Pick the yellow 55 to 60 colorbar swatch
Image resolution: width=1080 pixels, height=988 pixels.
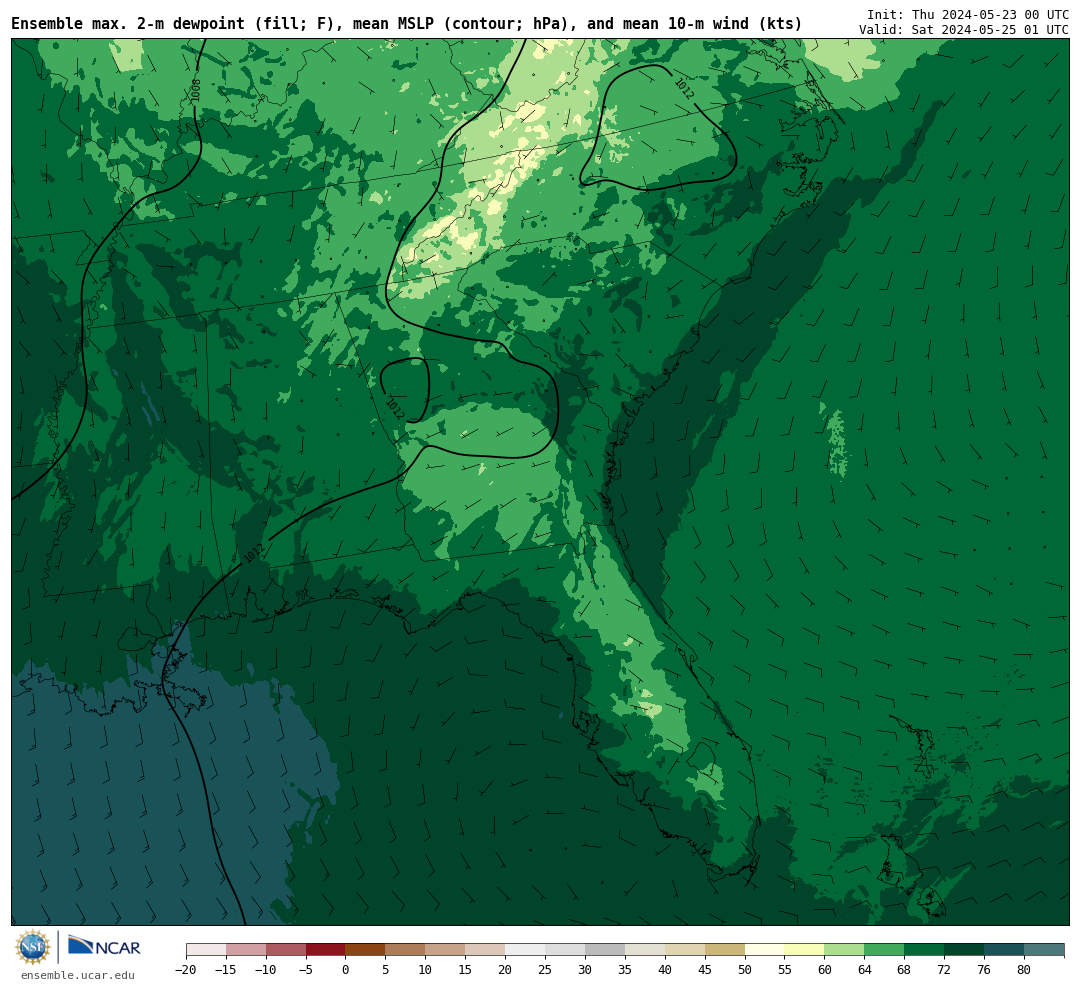pyautogui.click(x=804, y=950)
